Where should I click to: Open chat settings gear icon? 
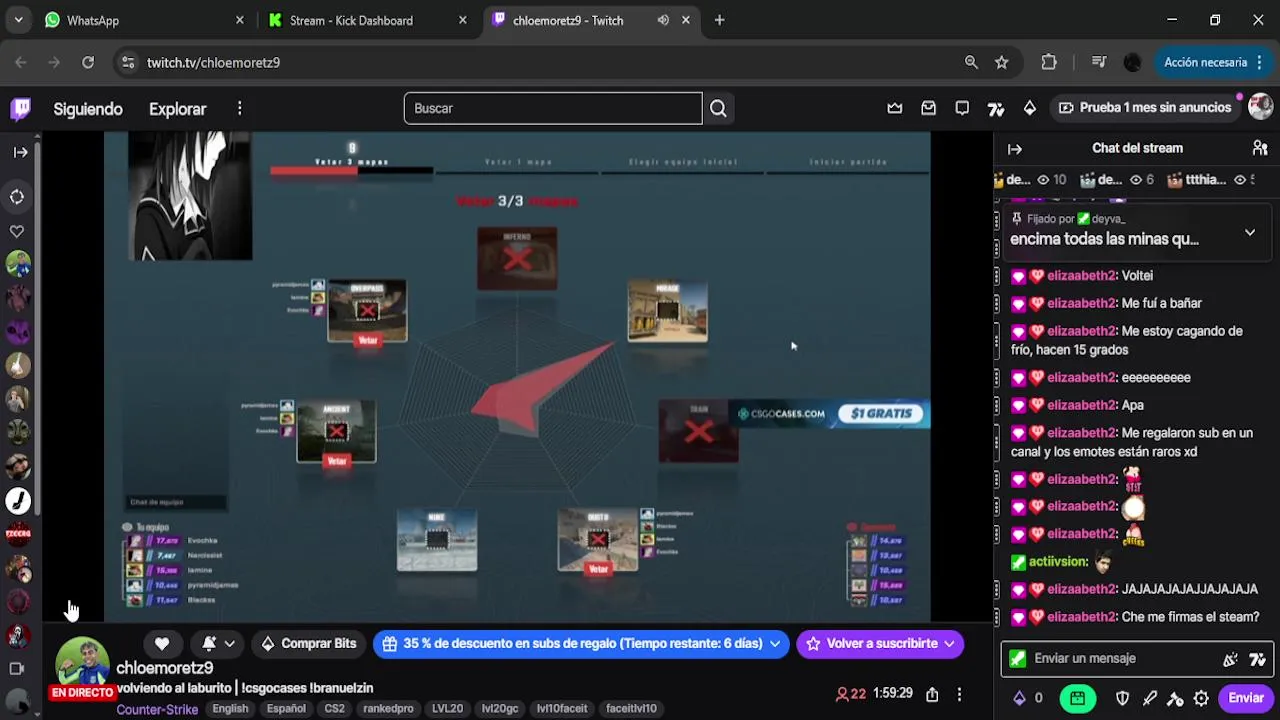click(x=1201, y=698)
